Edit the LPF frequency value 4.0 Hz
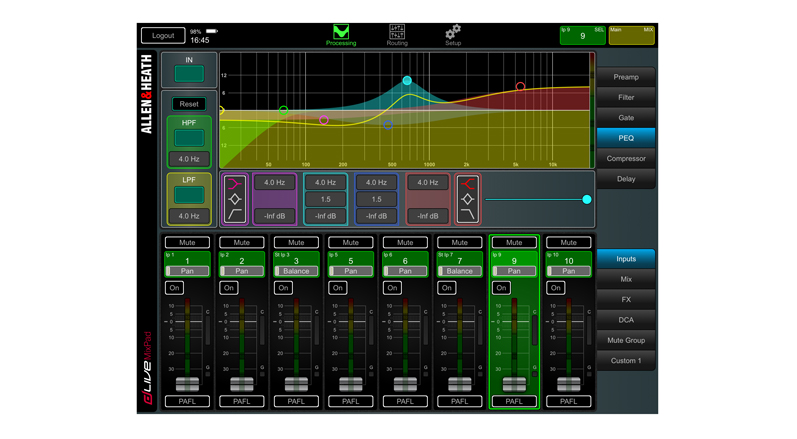This screenshot has height=439, width=797. pos(189,216)
